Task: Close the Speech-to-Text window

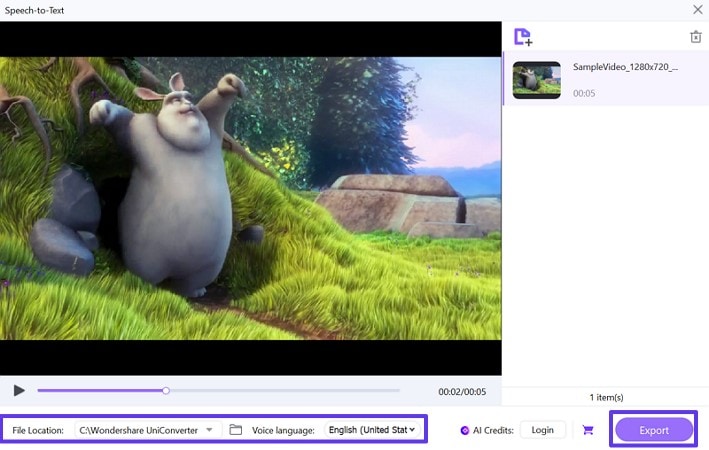Action: pyautogui.click(x=698, y=9)
